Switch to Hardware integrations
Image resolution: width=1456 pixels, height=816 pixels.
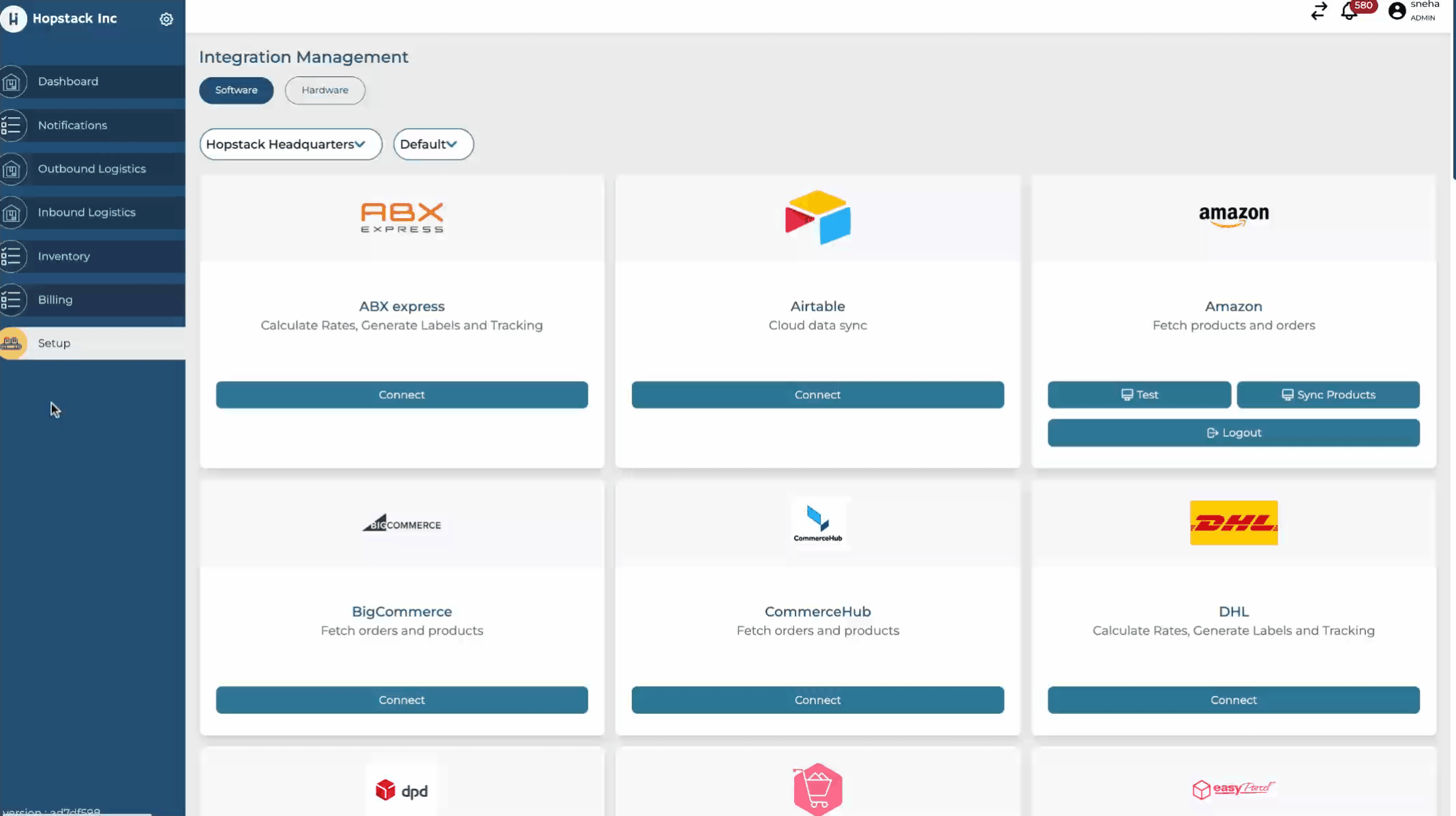point(324,90)
